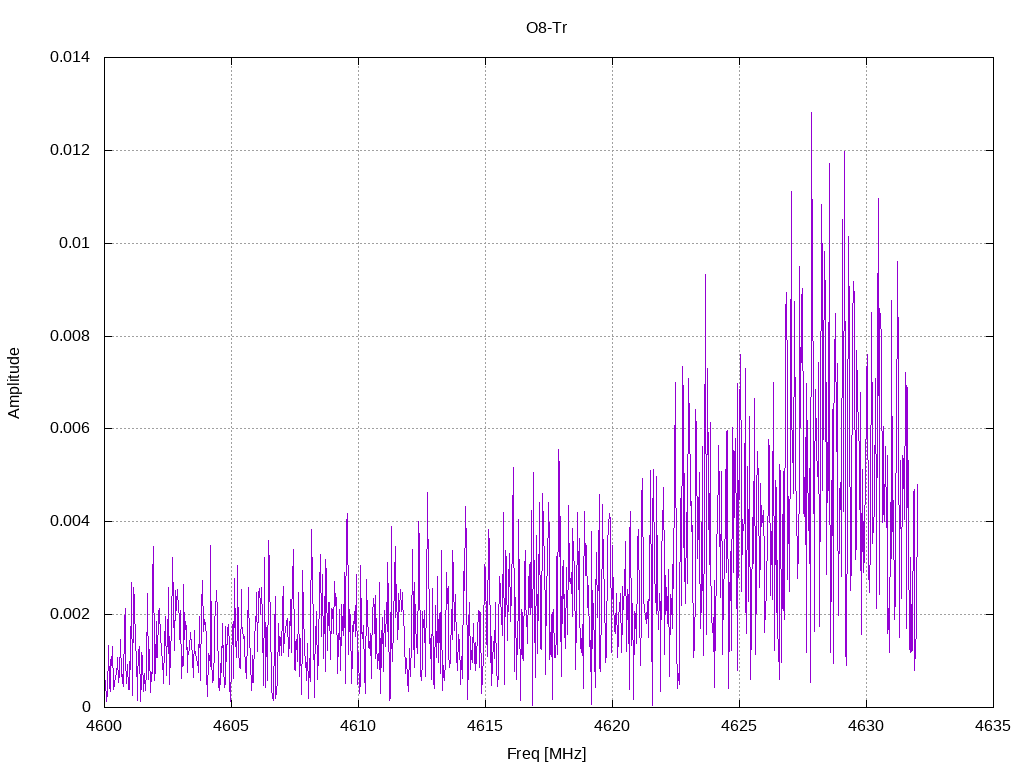Click the Freq [MHz] x-axis label

coord(547,754)
